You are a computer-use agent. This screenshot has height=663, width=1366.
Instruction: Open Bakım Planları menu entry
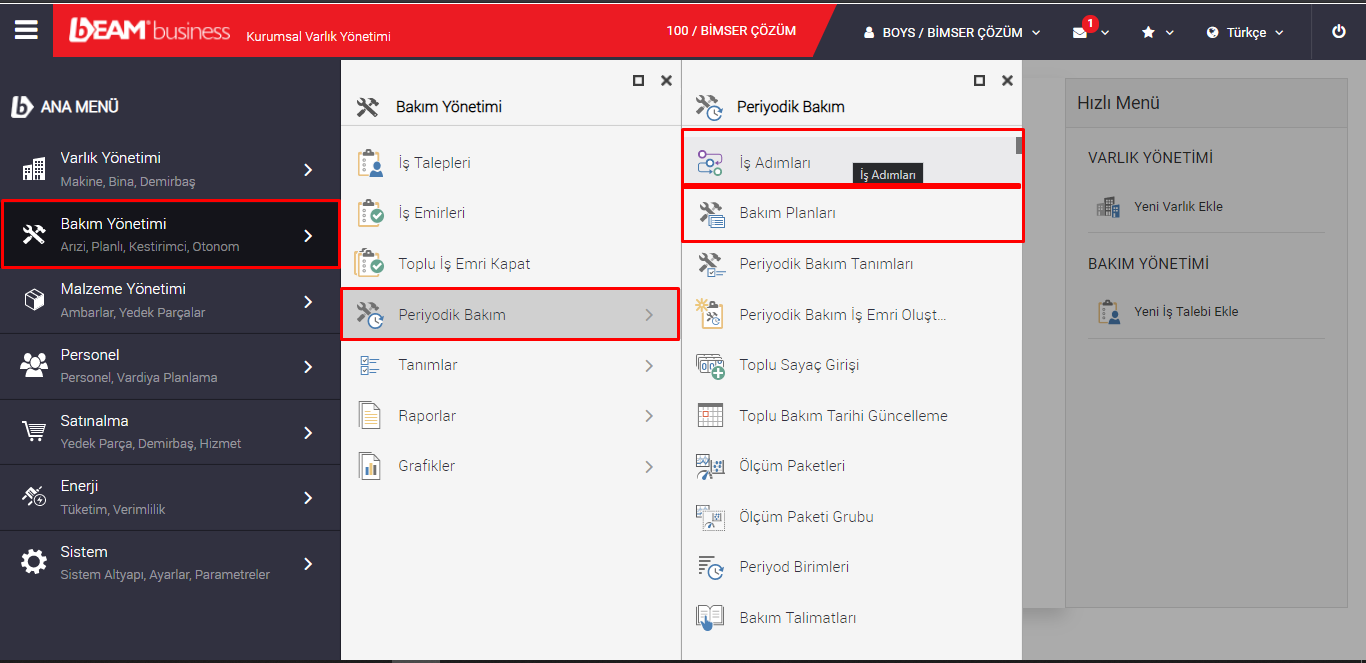pyautogui.click(x=853, y=214)
